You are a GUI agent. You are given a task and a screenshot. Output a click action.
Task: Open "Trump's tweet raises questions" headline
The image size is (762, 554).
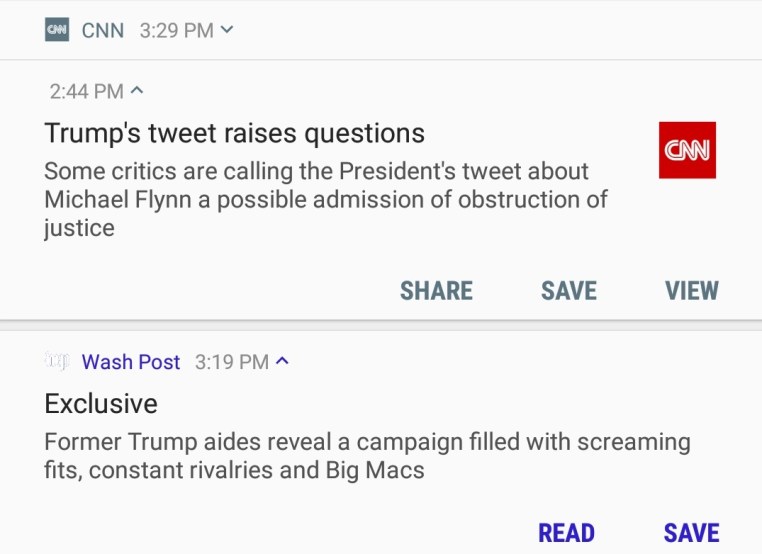click(x=235, y=133)
